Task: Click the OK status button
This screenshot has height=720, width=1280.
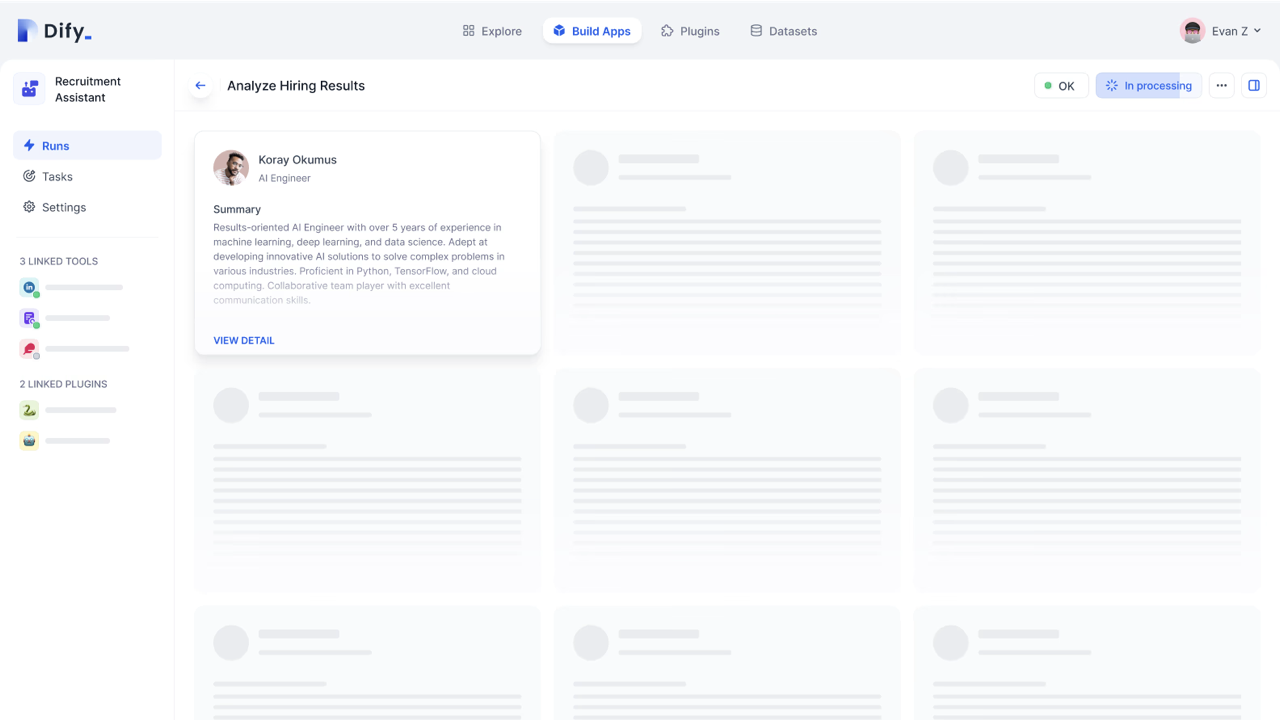Action: 1060,86
